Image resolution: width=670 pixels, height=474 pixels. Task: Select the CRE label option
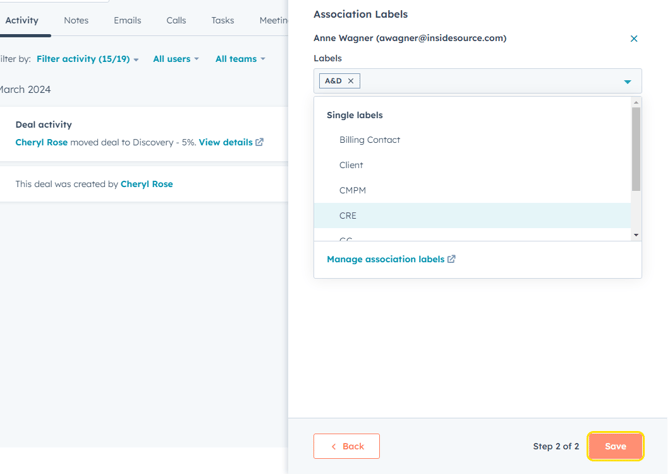pos(348,215)
